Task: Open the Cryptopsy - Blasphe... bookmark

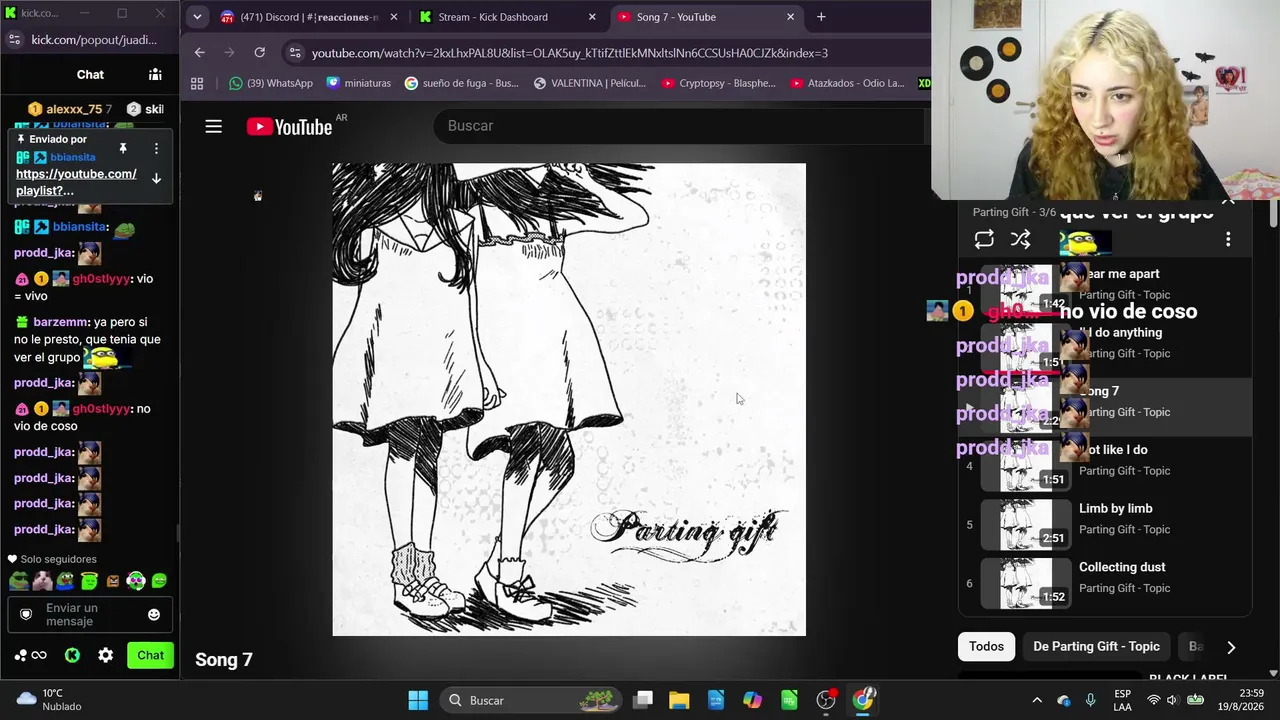Action: [x=719, y=83]
